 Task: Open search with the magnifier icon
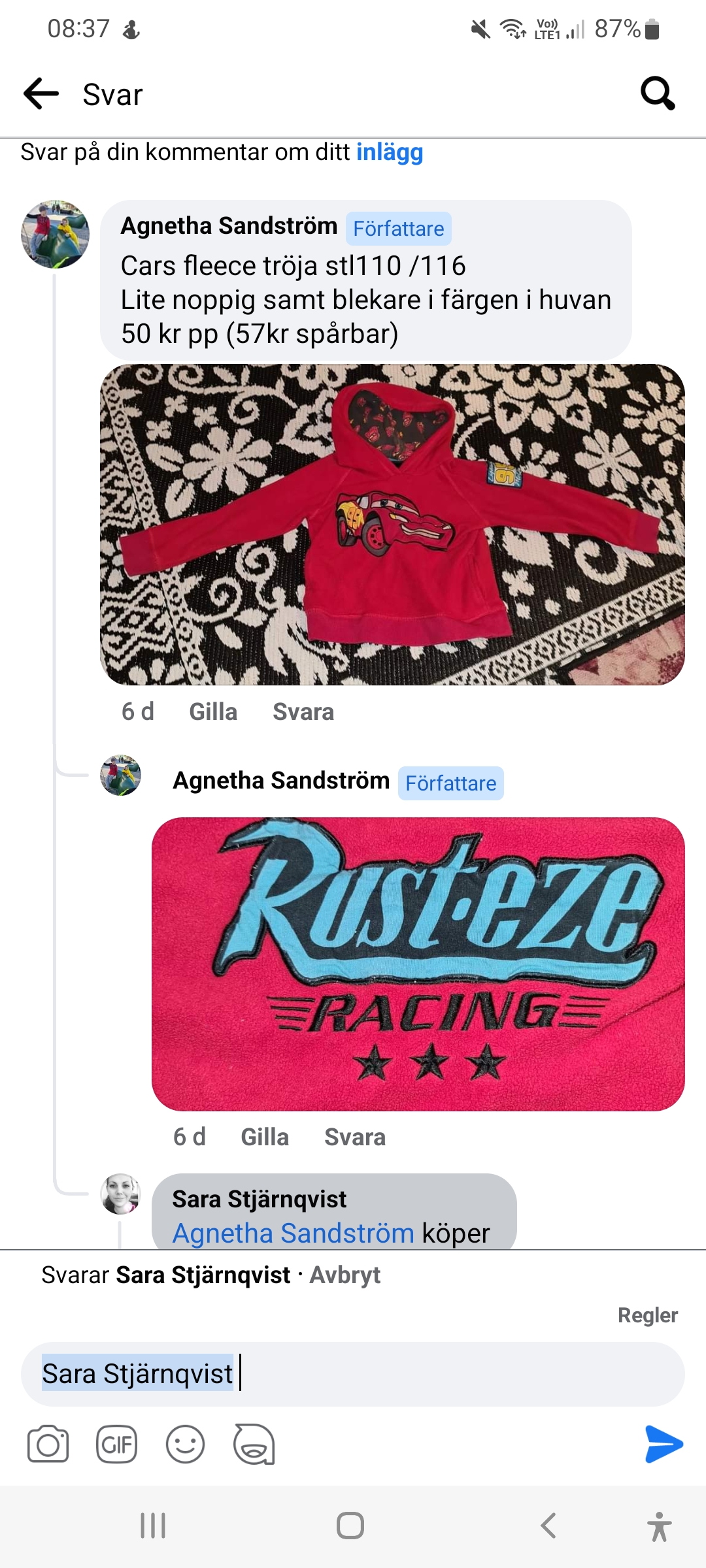[x=658, y=93]
